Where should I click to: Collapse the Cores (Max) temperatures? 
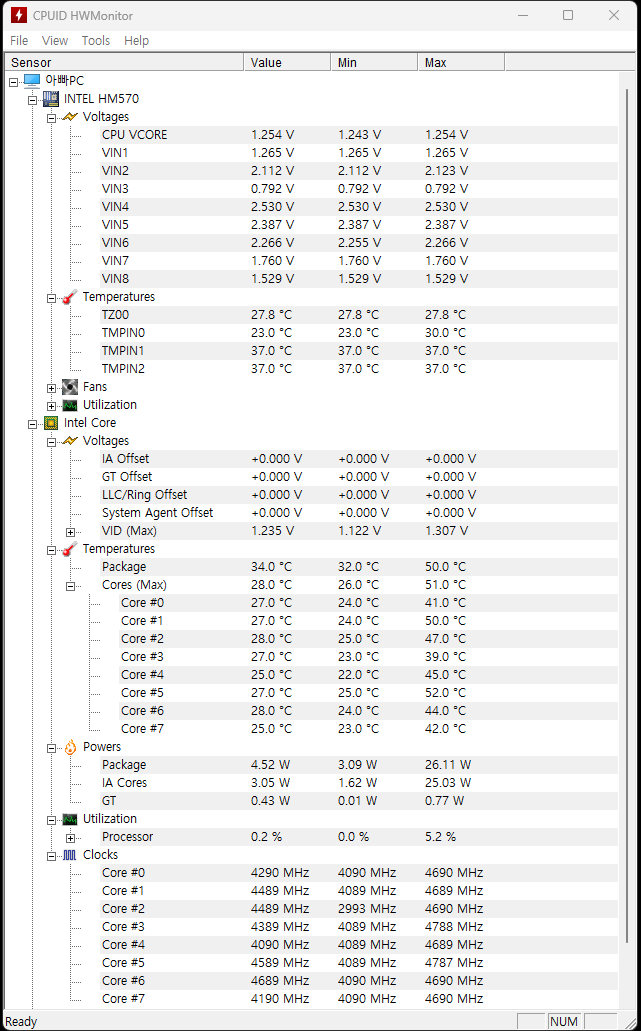pos(70,586)
